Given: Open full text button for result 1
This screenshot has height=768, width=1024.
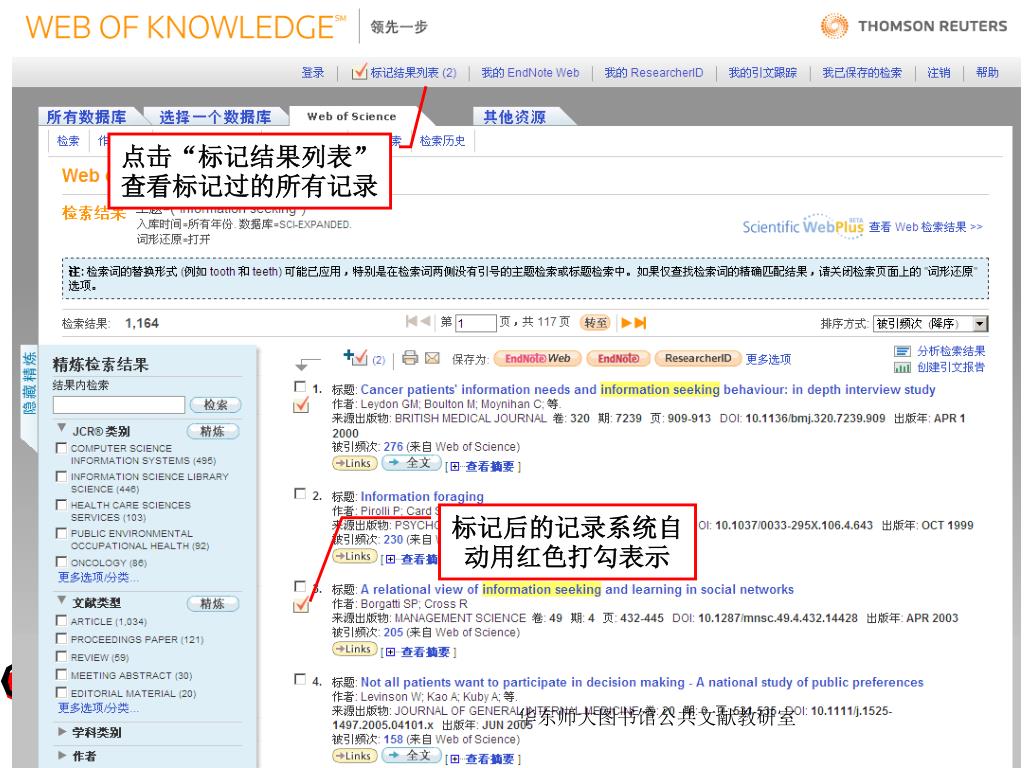Looking at the screenshot, I should pos(411,463).
